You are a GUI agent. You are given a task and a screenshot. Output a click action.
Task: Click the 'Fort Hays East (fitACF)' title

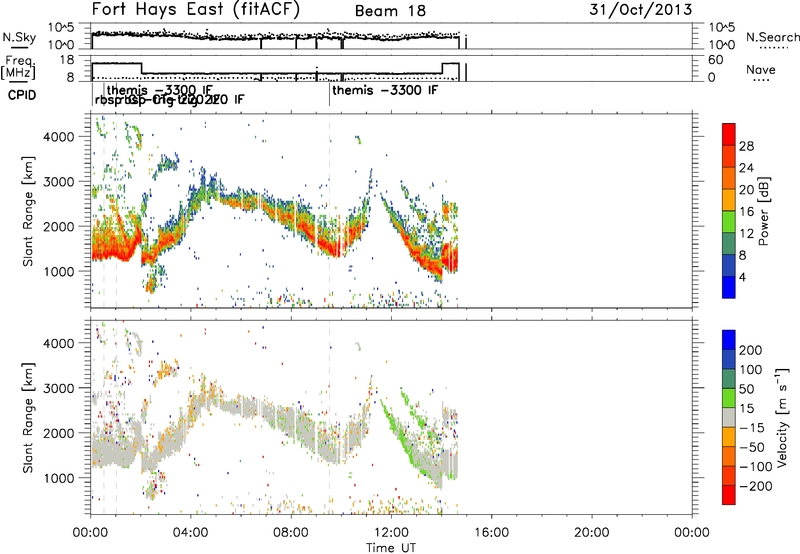(x=196, y=10)
